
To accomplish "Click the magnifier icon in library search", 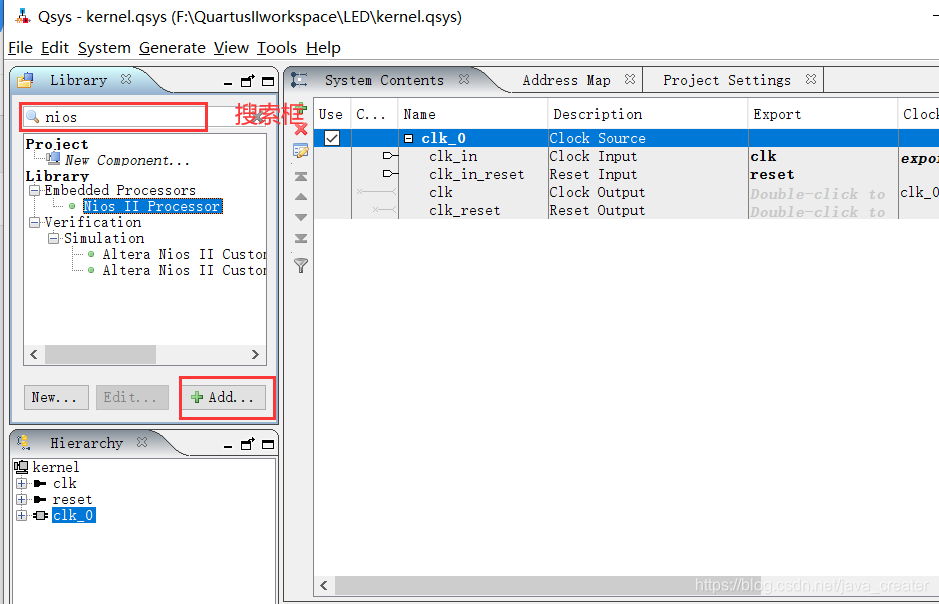I will [x=32, y=116].
